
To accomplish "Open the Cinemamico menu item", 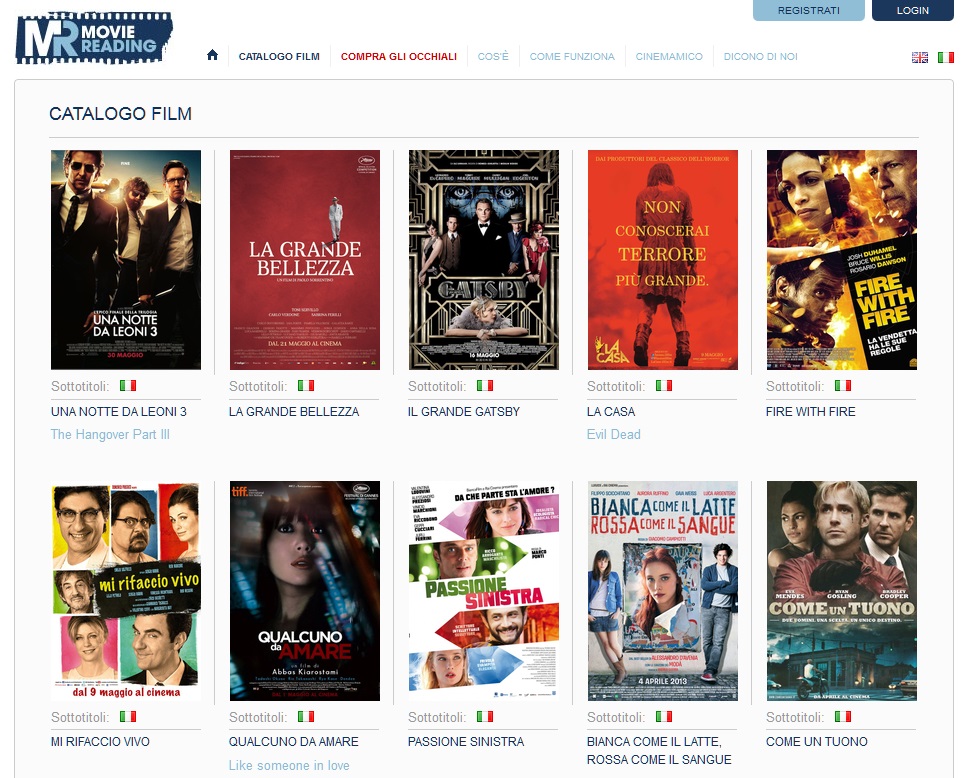I will 669,57.
